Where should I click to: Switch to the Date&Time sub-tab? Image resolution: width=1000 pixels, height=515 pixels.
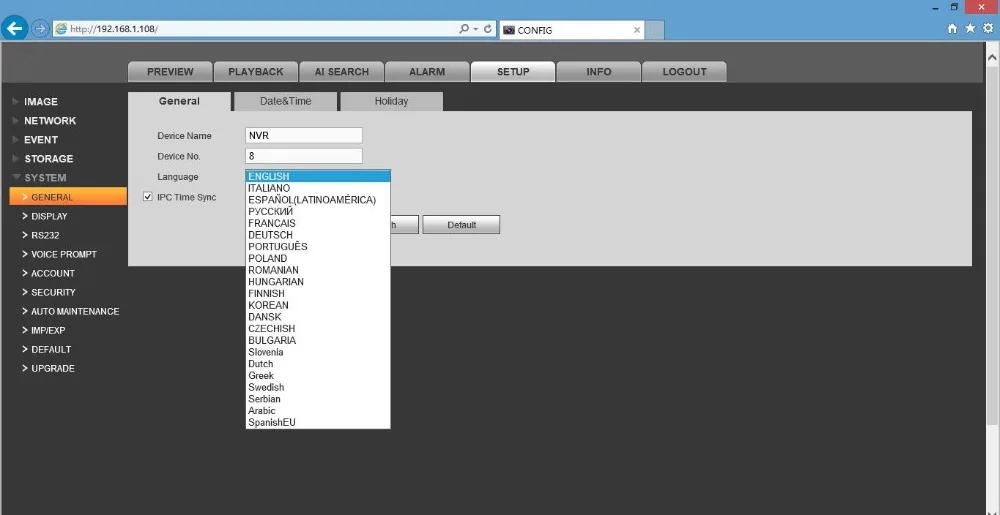(286, 101)
